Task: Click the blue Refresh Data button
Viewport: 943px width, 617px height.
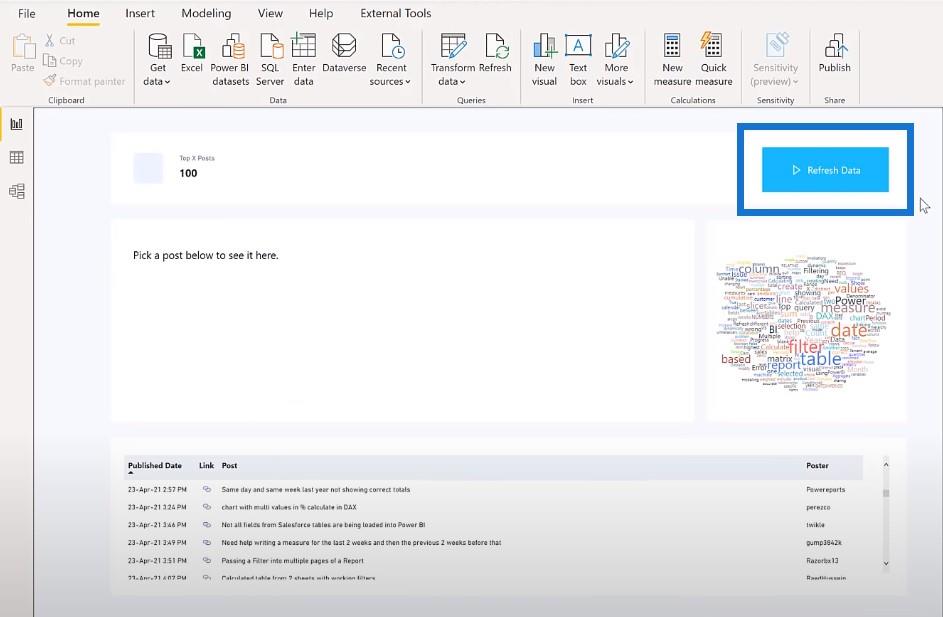Action: coord(825,170)
